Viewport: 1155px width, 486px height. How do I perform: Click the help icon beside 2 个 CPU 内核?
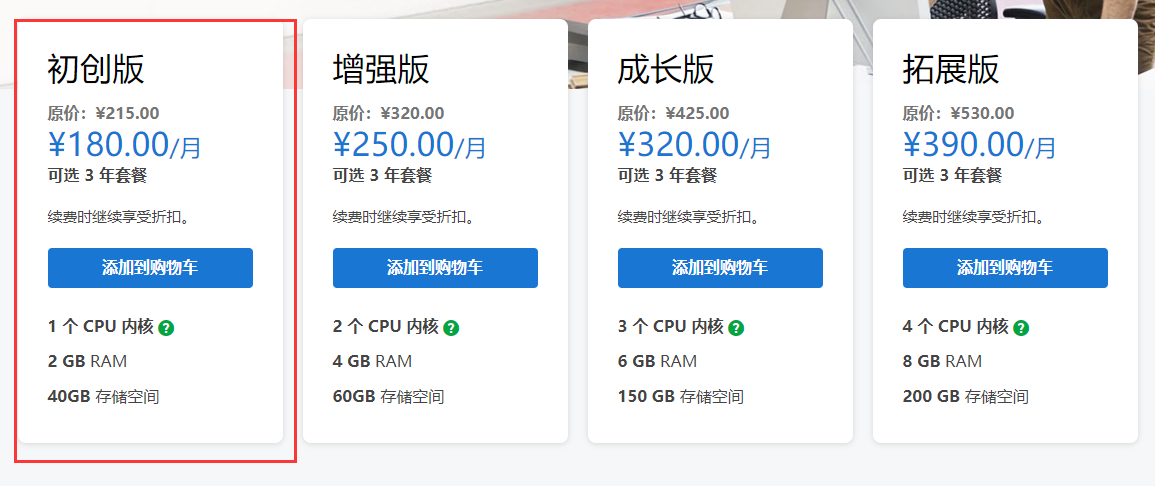(451, 327)
